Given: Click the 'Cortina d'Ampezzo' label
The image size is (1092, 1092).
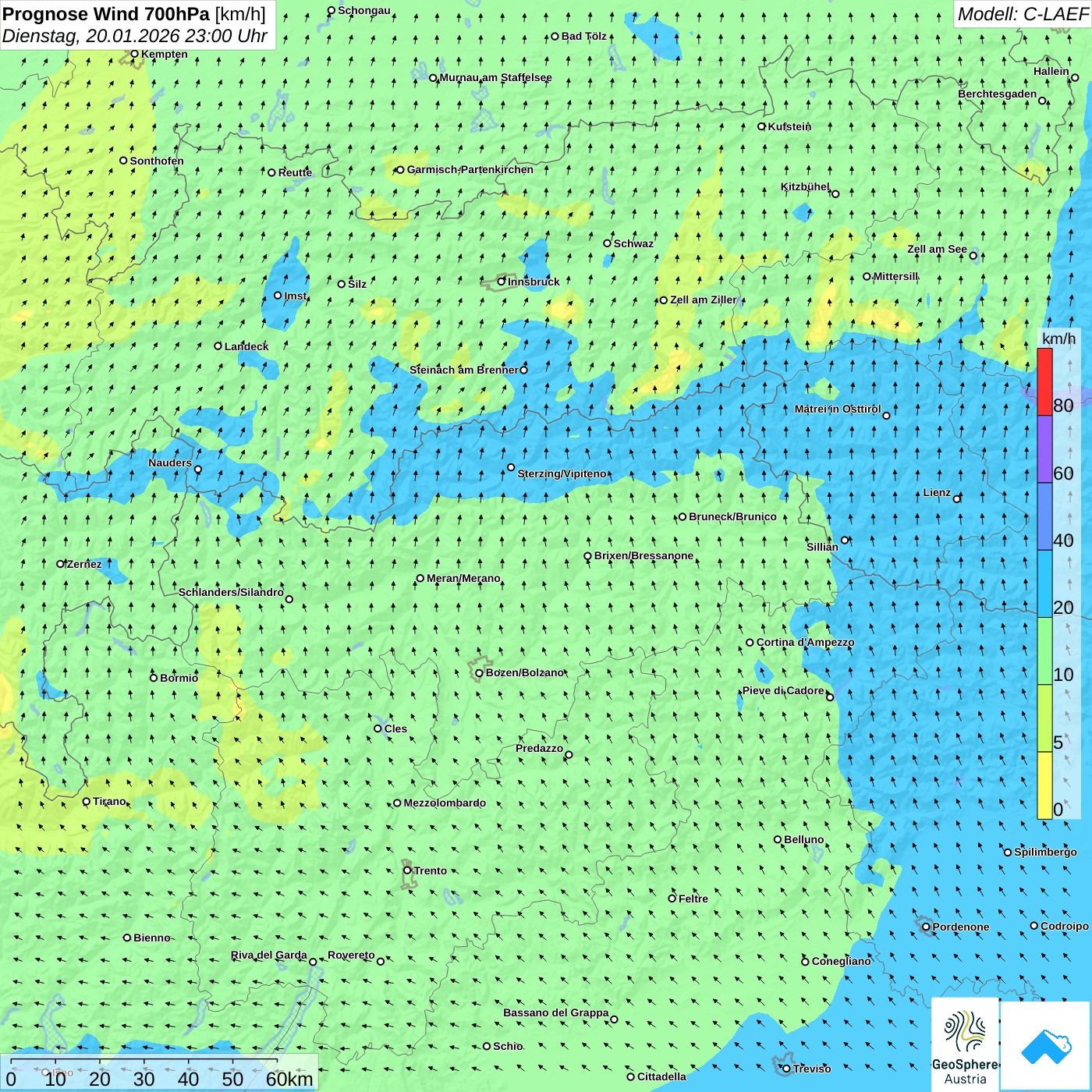Looking at the screenshot, I should point(805,642).
